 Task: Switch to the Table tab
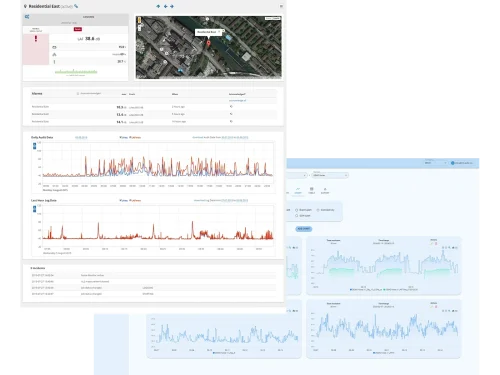click(x=311, y=190)
